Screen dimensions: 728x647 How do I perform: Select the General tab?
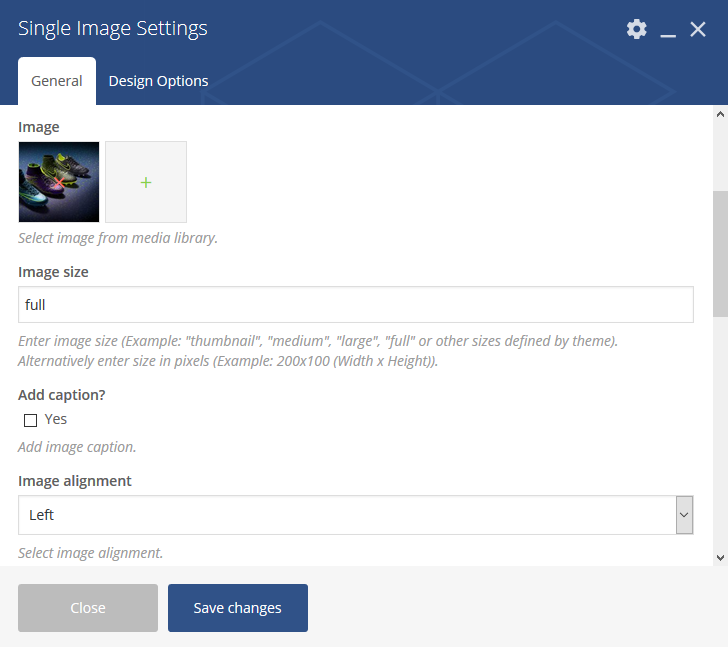click(x=57, y=81)
